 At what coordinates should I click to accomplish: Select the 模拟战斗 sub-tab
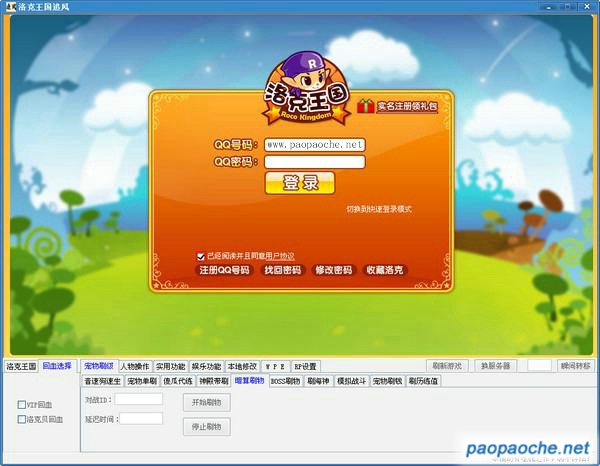coord(351,381)
